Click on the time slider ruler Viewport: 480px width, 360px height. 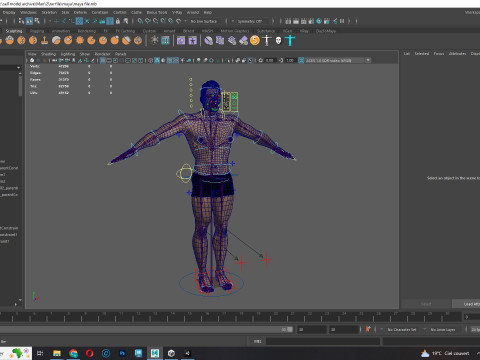pos(230,317)
